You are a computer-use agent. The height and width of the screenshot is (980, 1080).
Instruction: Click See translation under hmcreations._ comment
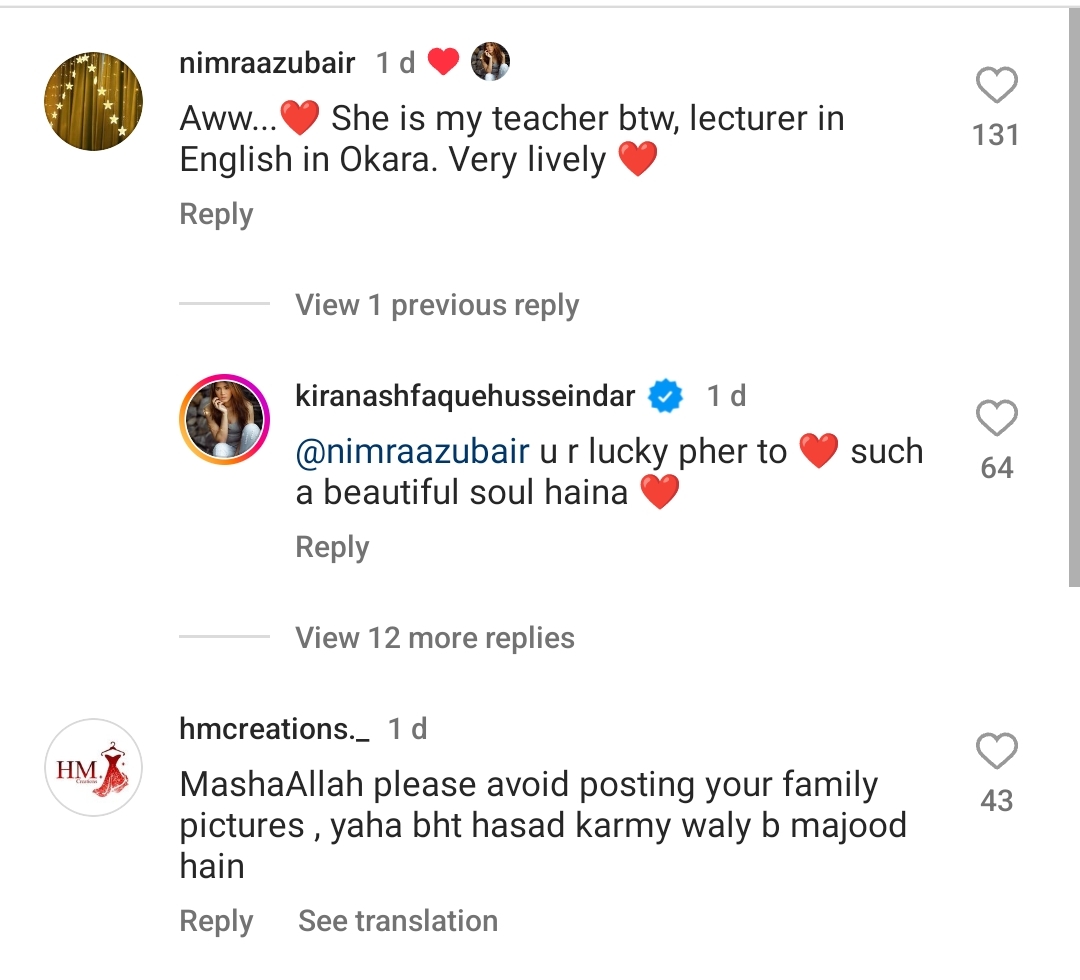click(397, 921)
